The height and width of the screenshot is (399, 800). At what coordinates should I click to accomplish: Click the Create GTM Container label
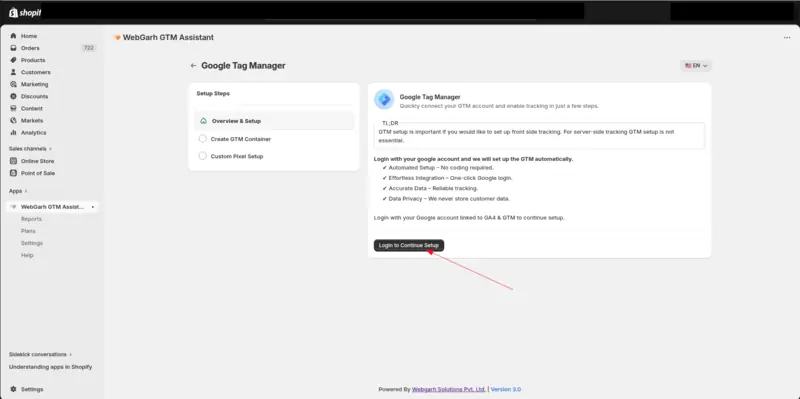241,139
